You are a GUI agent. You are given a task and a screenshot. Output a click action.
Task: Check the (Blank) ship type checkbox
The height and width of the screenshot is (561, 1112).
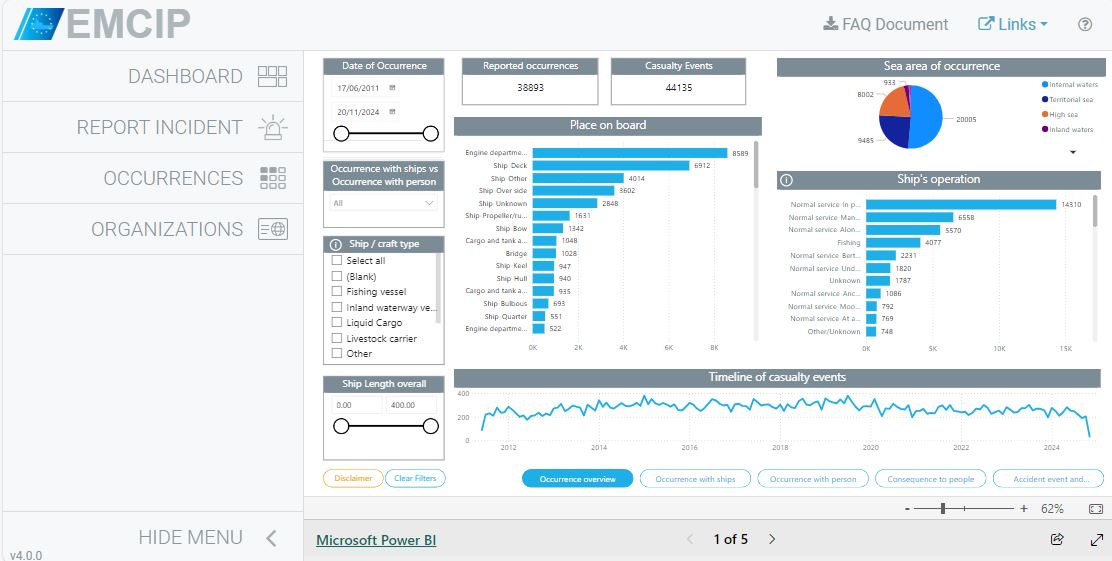tap(337, 276)
